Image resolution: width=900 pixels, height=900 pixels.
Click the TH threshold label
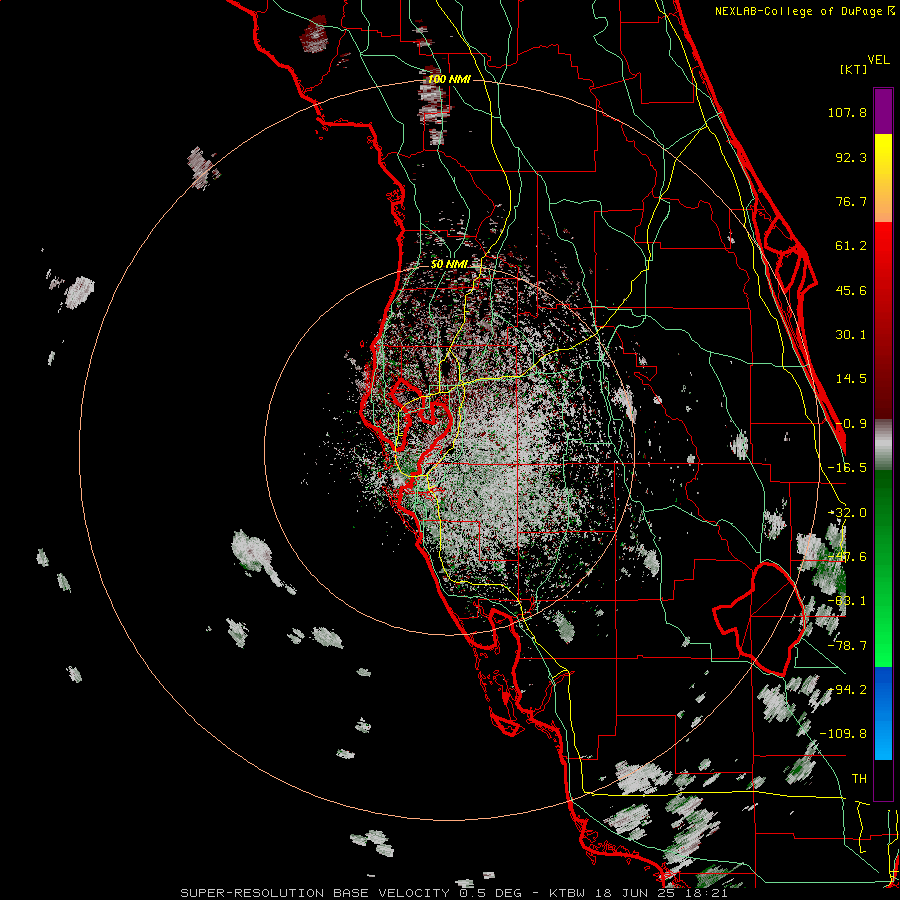pos(859,779)
